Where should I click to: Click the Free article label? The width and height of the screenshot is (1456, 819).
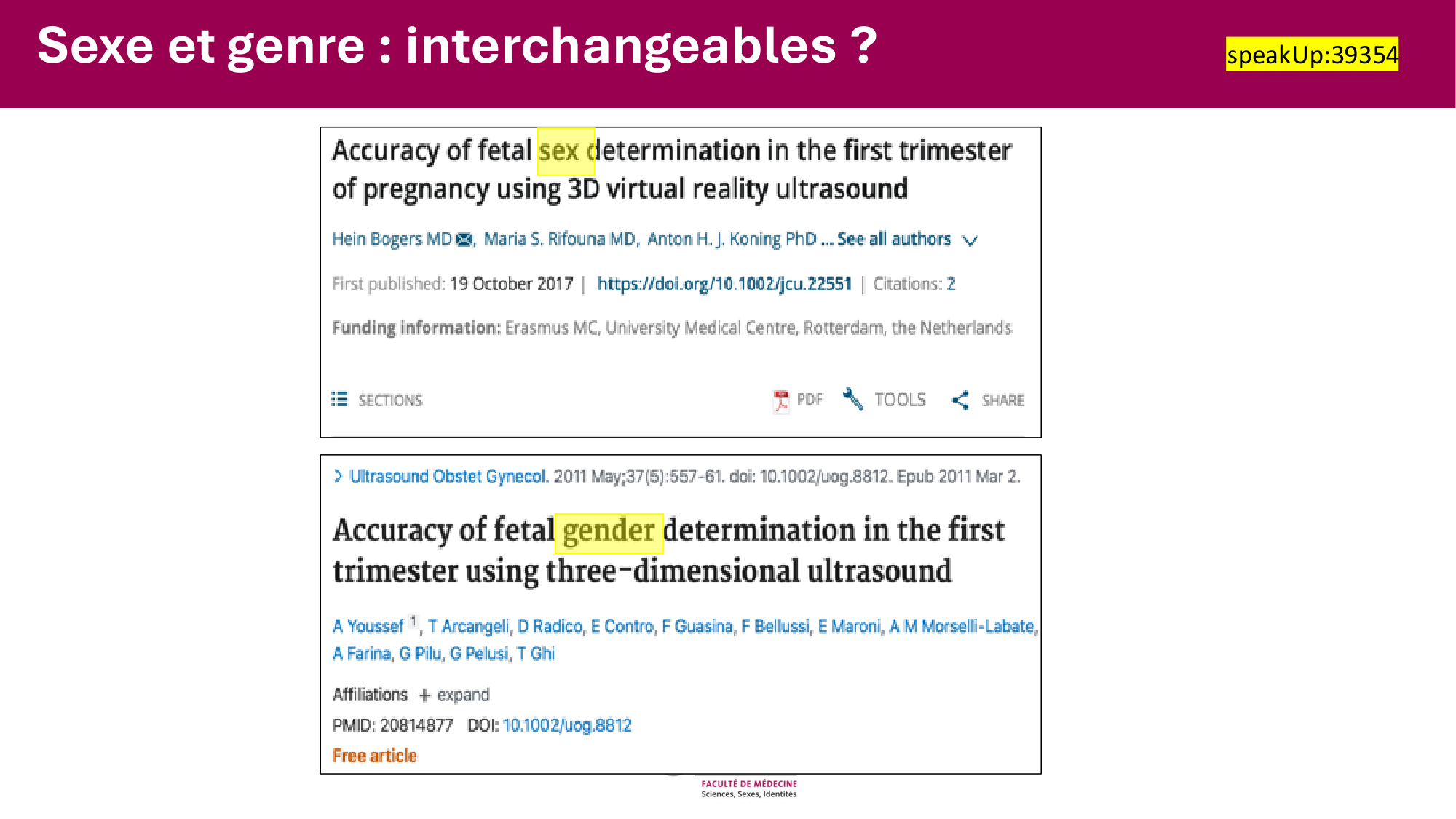(x=375, y=756)
